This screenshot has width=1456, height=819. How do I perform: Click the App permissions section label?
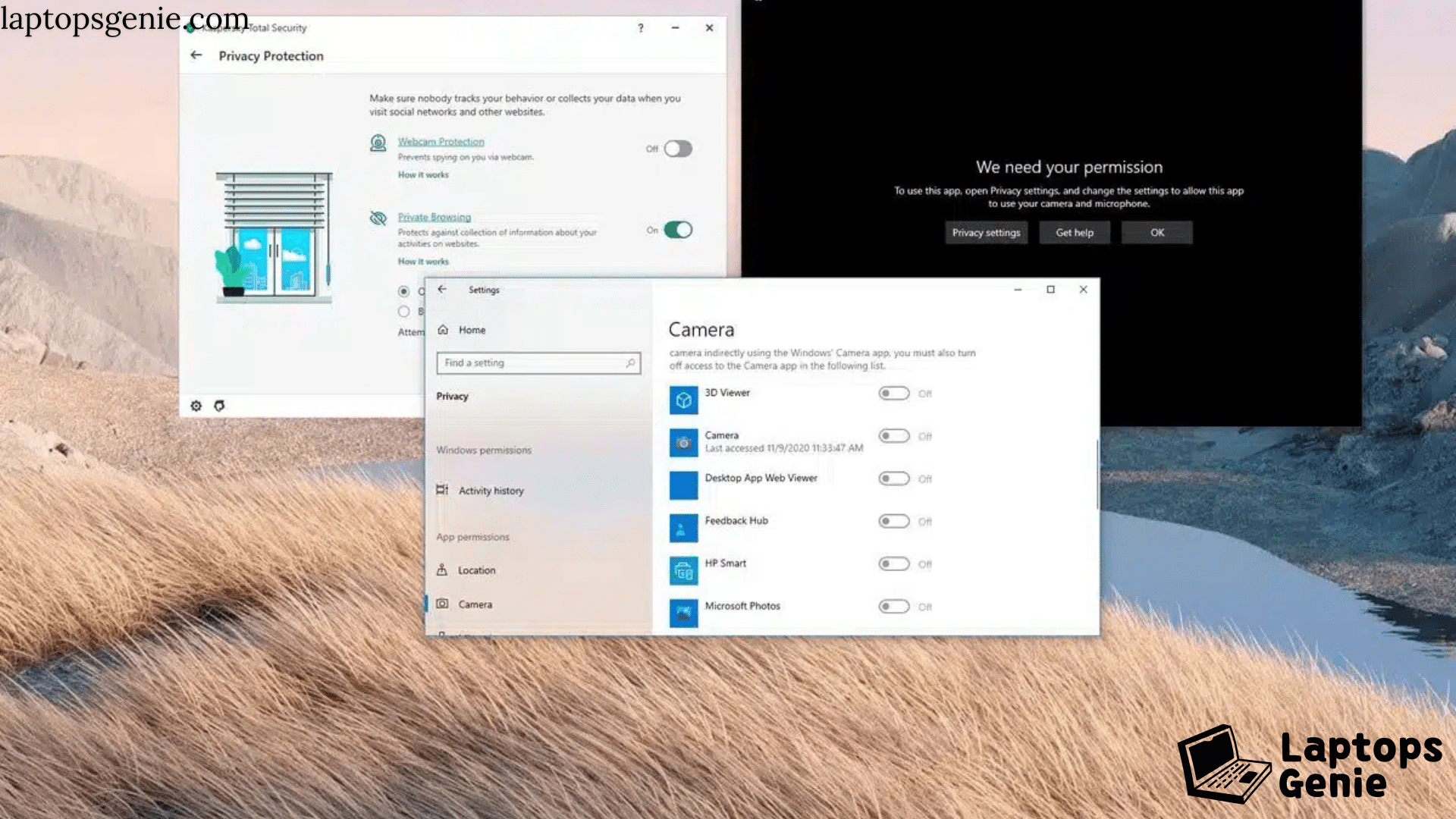click(472, 537)
